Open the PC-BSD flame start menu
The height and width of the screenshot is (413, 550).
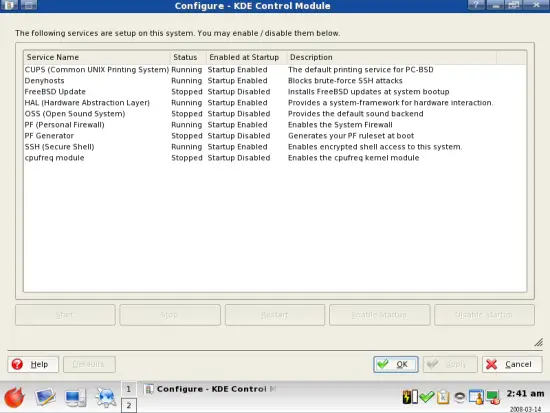click(14, 398)
